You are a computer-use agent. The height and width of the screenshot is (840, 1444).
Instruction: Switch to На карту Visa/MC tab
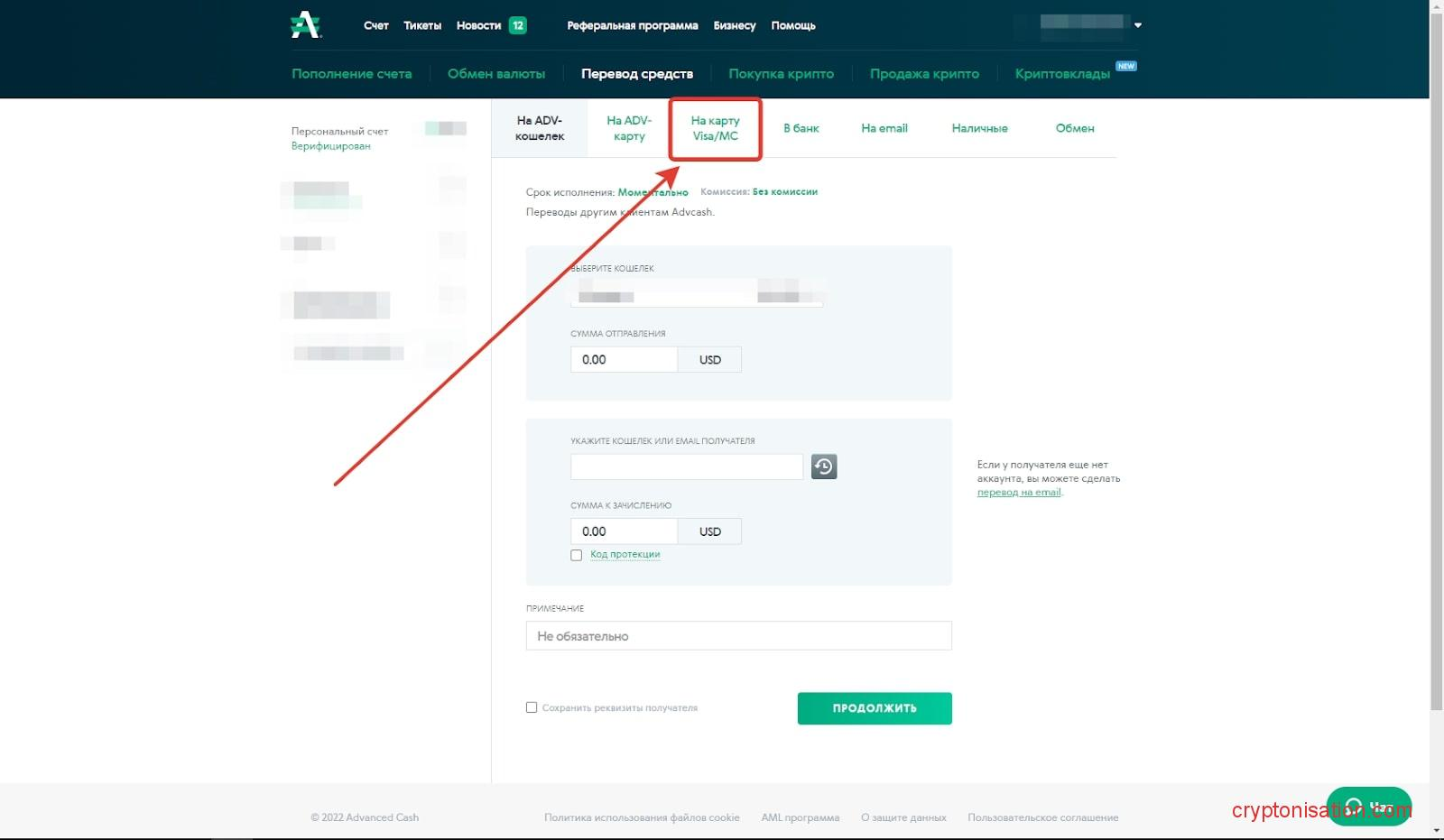pos(715,128)
